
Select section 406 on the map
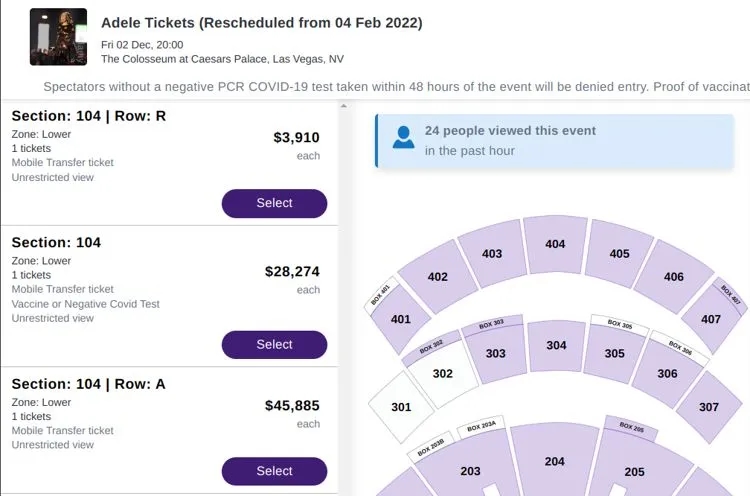674,276
